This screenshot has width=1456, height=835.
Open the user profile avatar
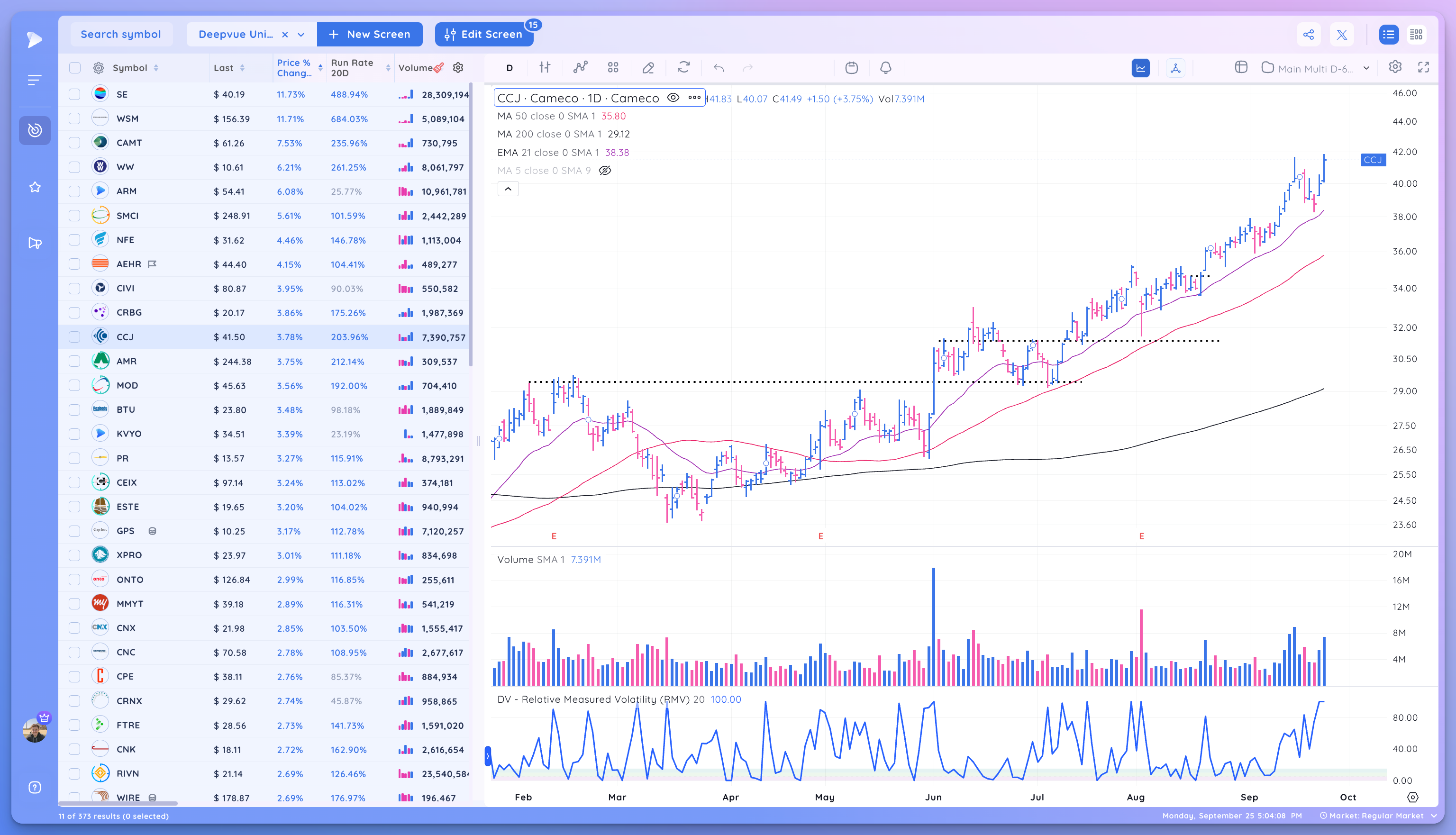click(x=35, y=730)
